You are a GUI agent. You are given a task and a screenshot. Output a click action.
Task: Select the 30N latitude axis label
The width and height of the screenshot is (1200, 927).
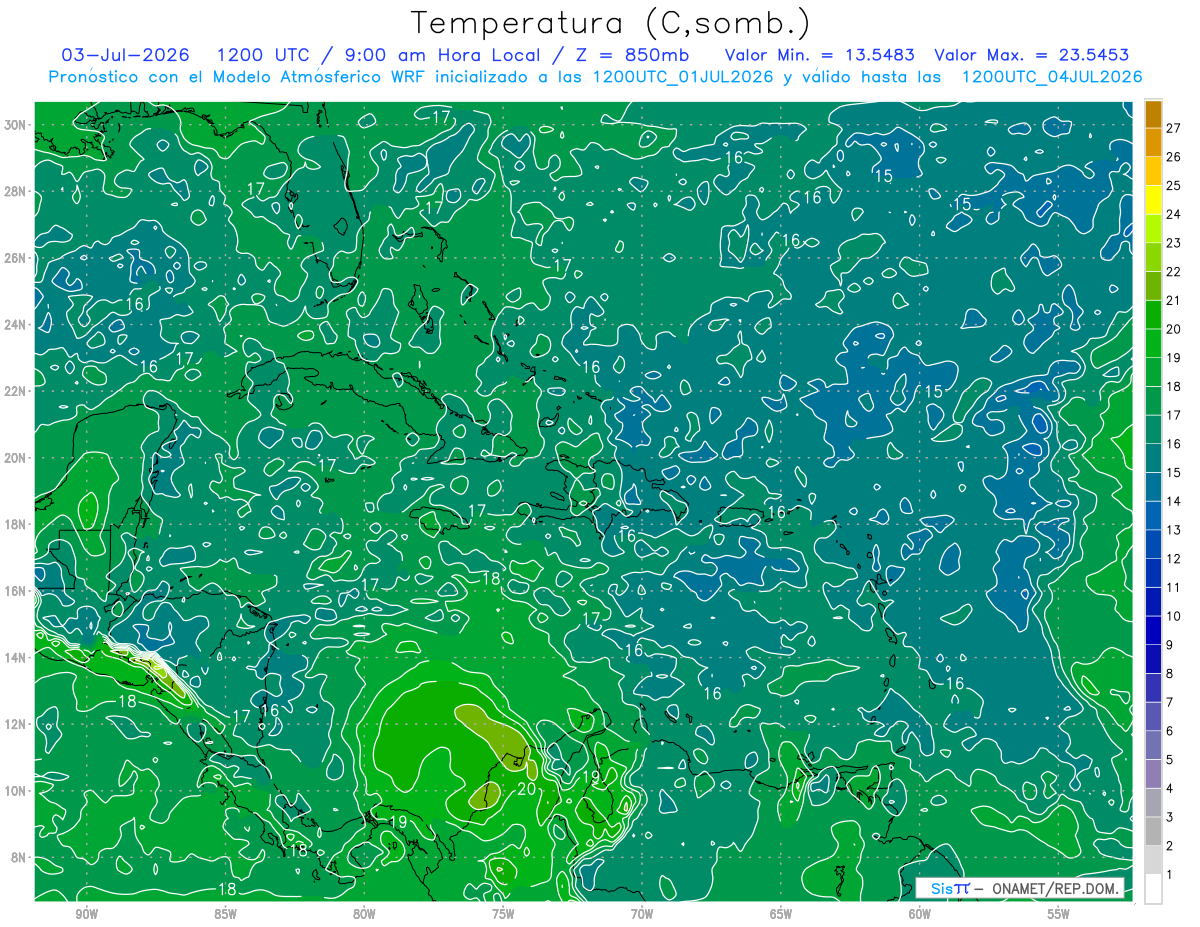[17, 125]
